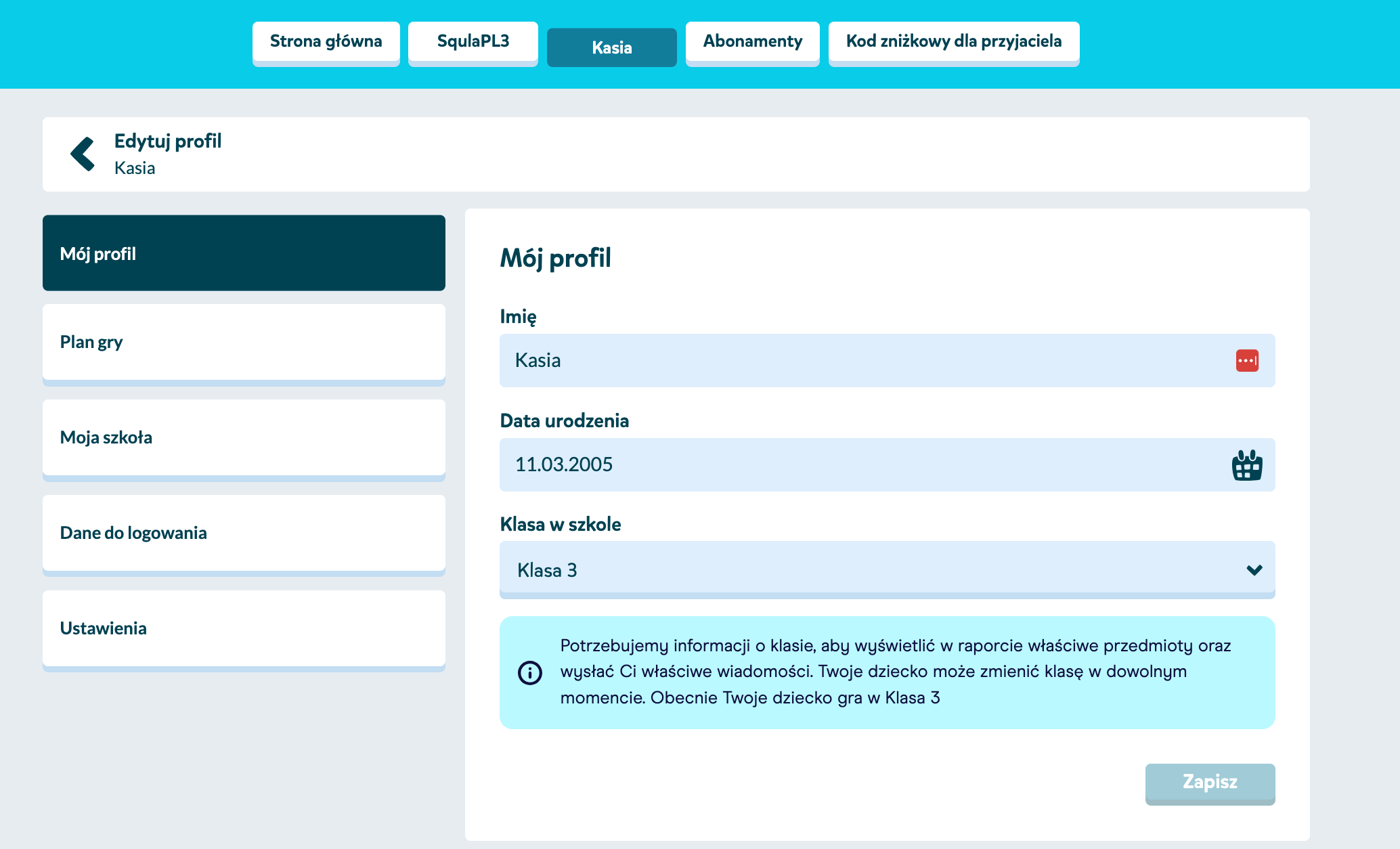Expand the Klasa w szkole dropdown arrow
The width and height of the screenshot is (1400, 849).
pyautogui.click(x=1254, y=570)
